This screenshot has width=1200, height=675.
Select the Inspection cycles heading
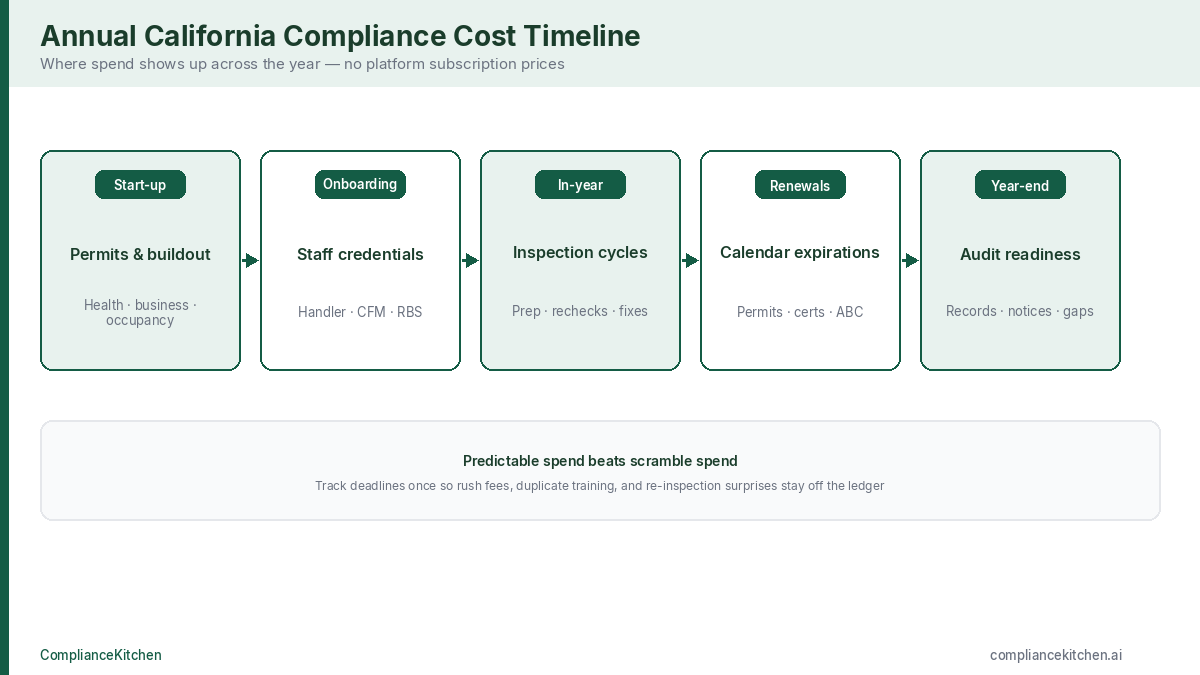coord(580,252)
